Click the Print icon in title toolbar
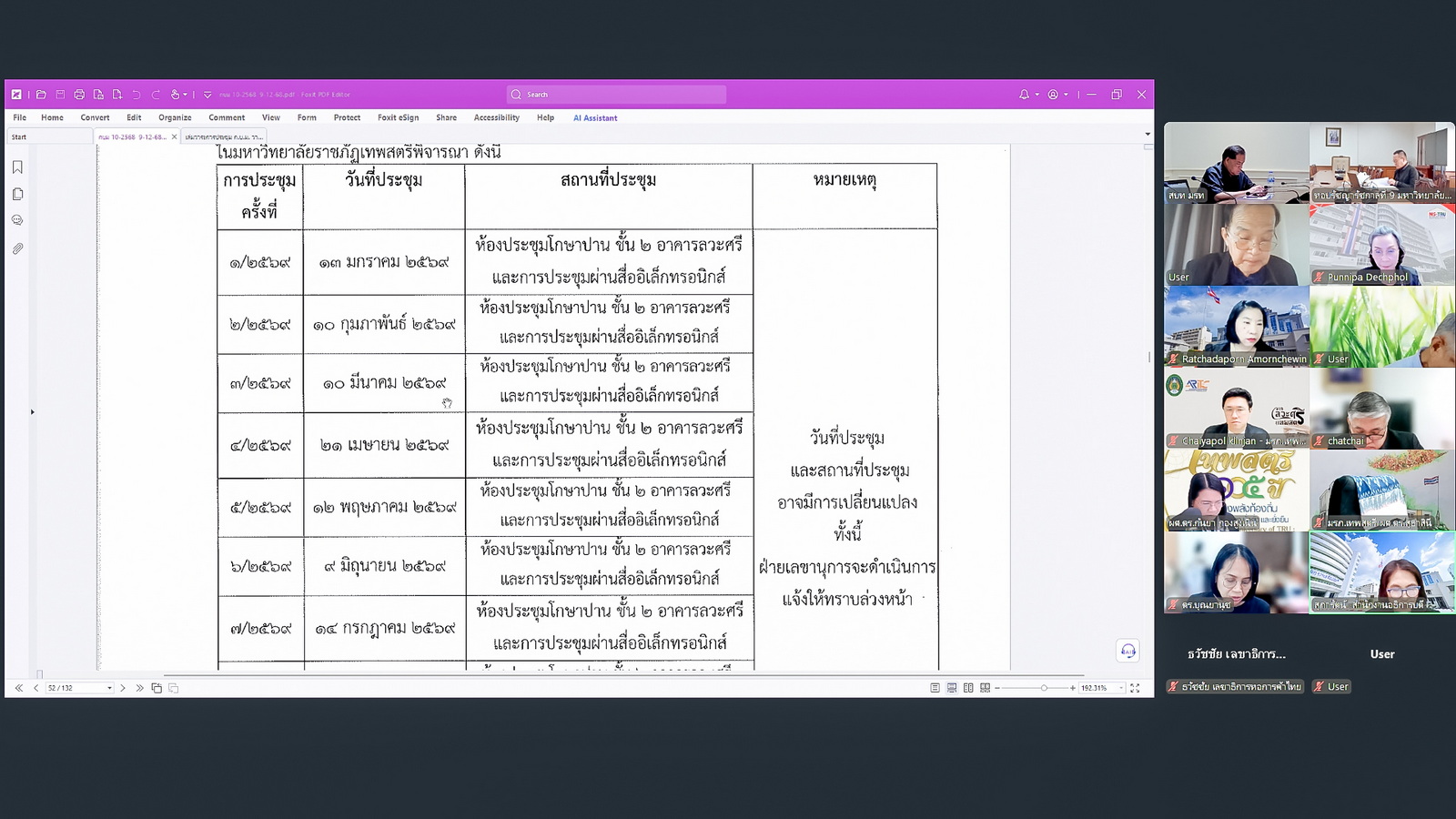 [x=79, y=95]
